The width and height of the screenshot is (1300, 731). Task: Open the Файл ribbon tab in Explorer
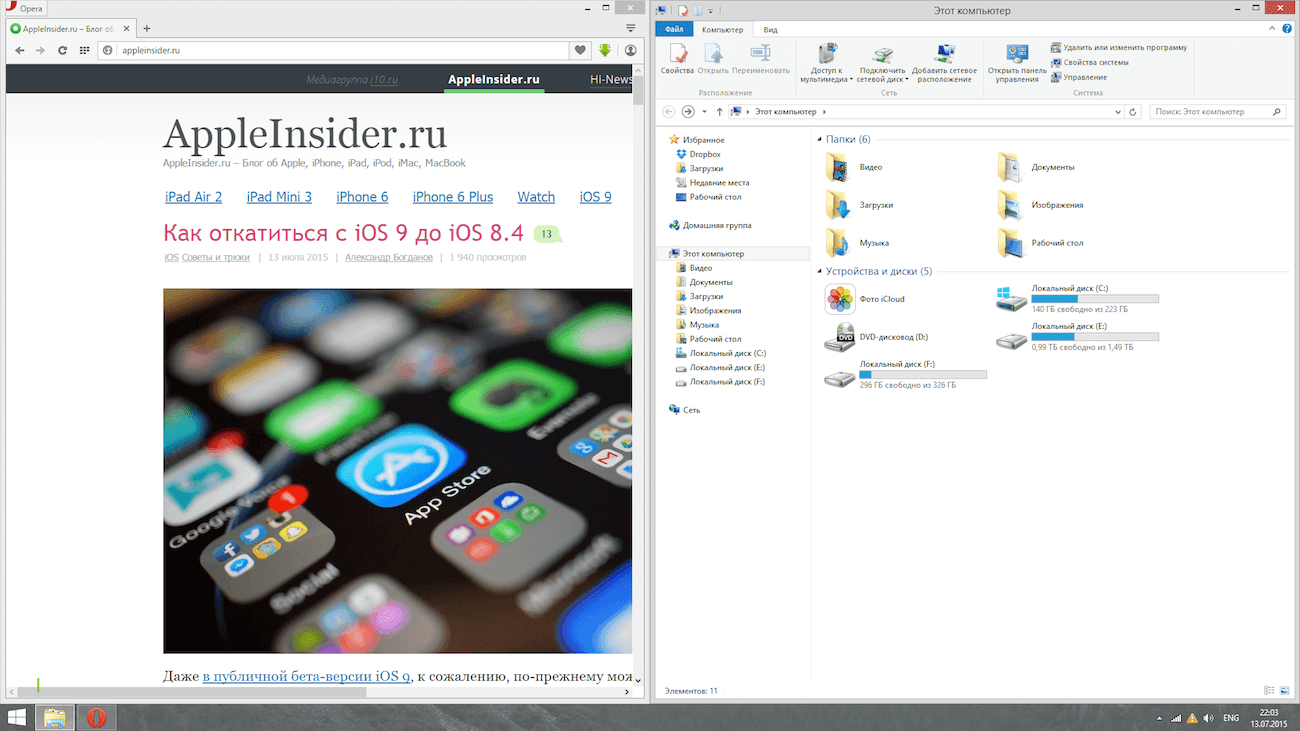[675, 30]
